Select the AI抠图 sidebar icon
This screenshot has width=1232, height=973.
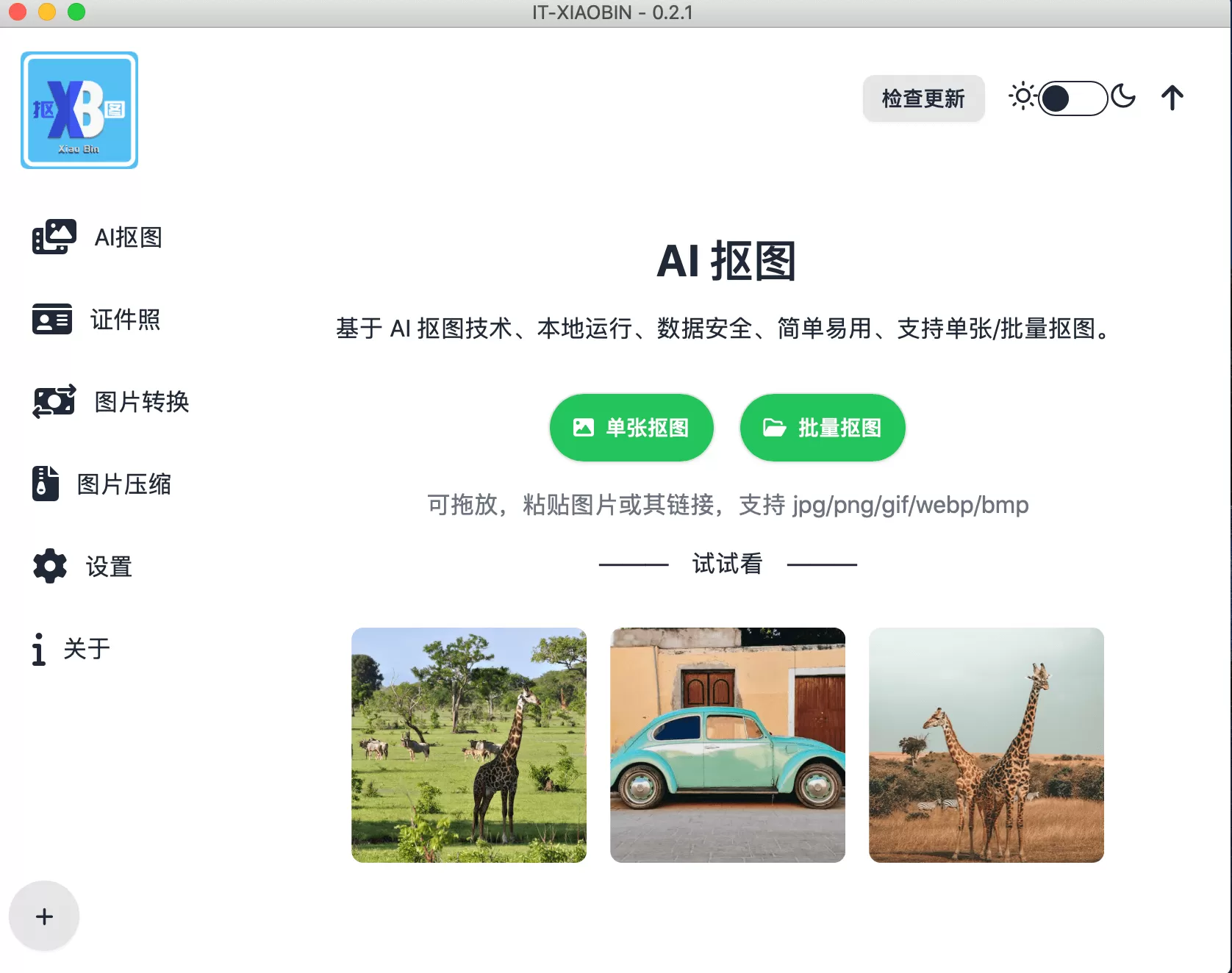(x=53, y=236)
